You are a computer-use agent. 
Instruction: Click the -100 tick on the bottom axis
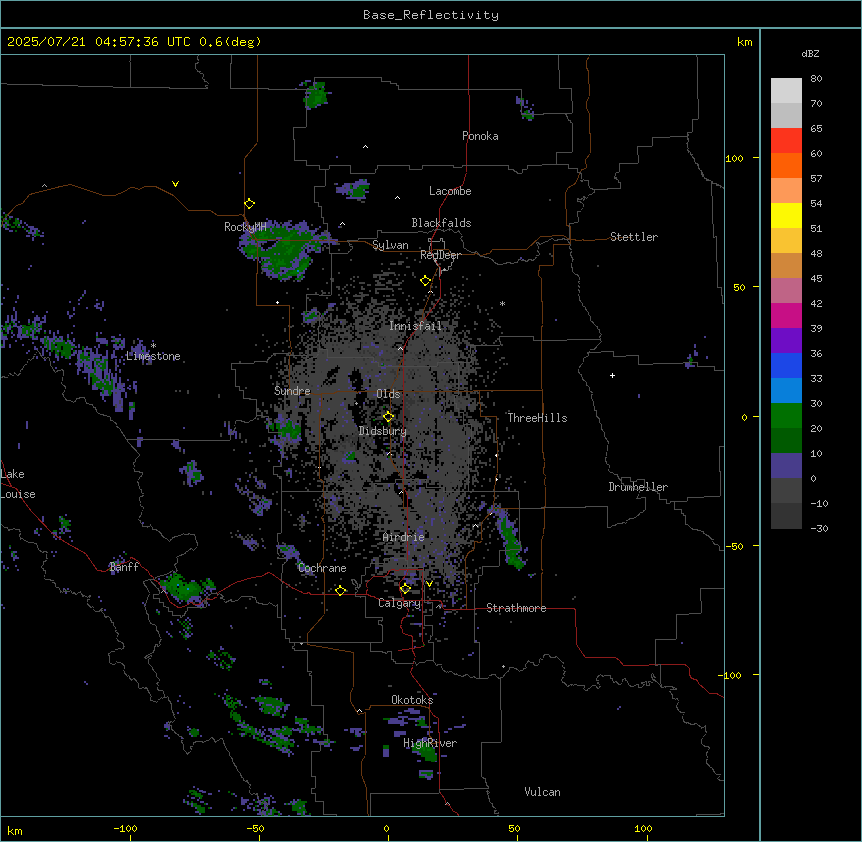click(126, 828)
